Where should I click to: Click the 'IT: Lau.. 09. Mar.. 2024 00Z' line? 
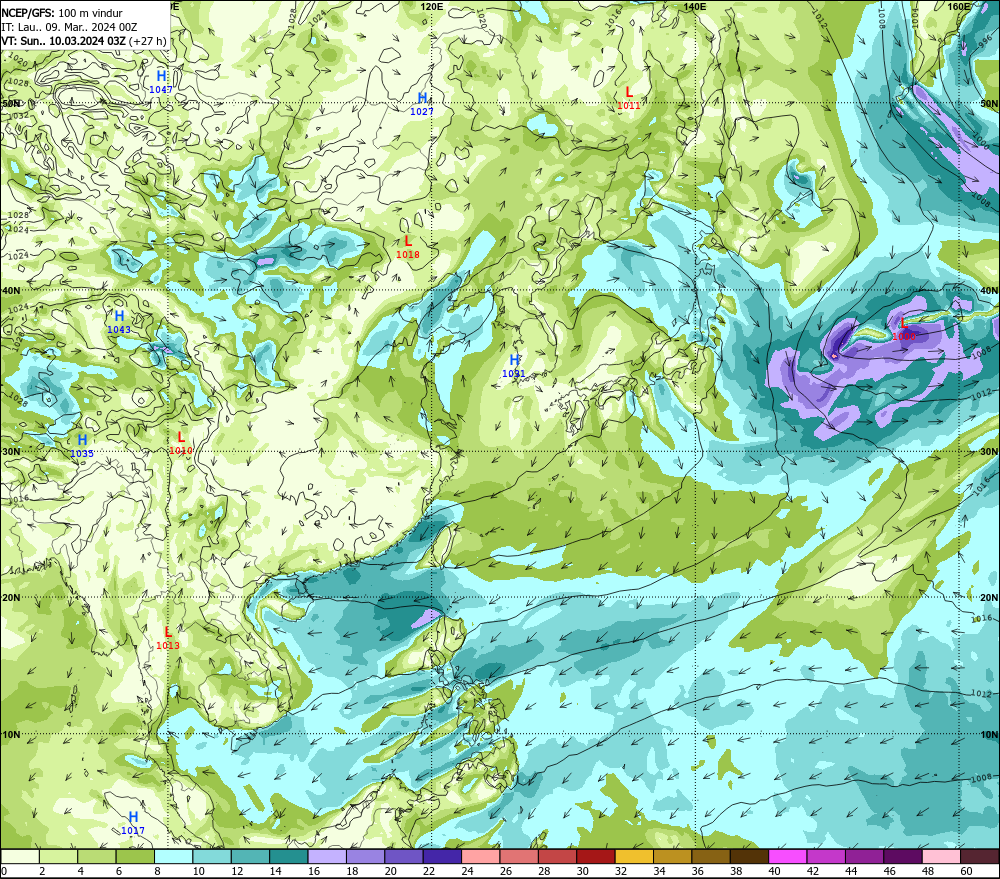pos(69,27)
